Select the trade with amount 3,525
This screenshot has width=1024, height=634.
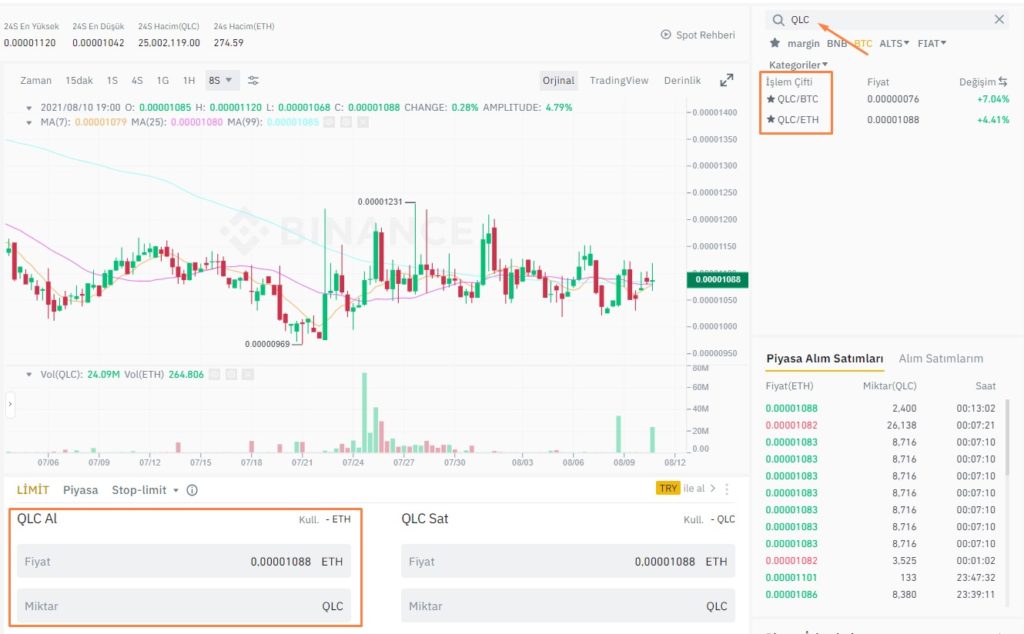point(880,560)
